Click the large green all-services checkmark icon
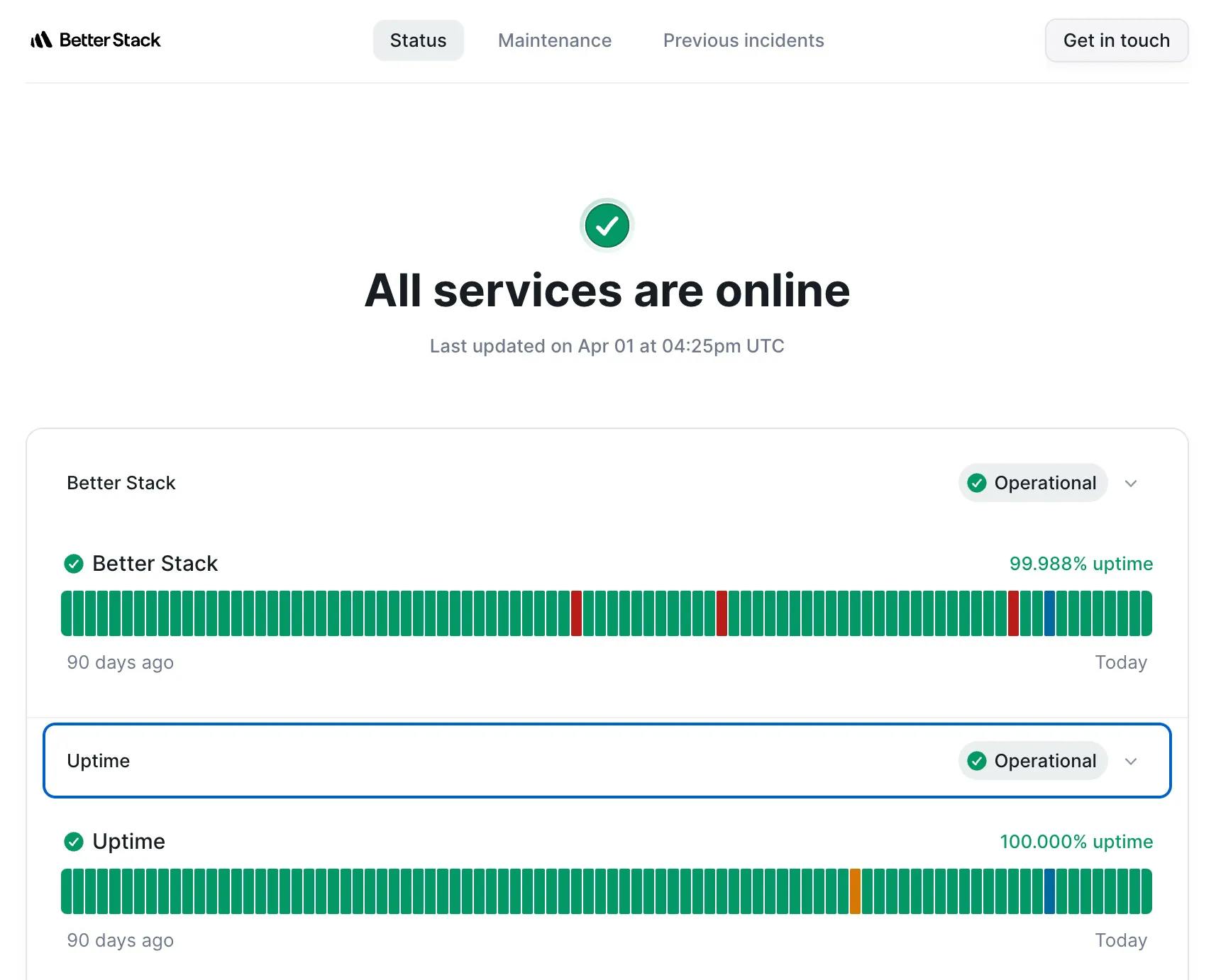Image resolution: width=1216 pixels, height=980 pixels. [607, 225]
